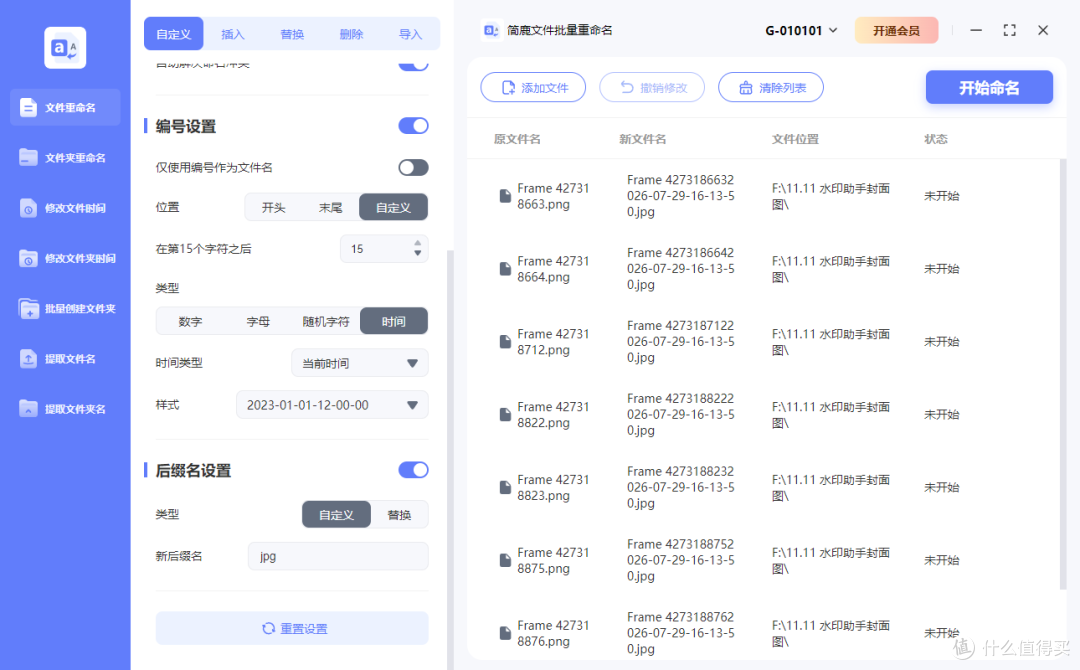Switch to the 替换 tab
The height and width of the screenshot is (670, 1080).
(x=292, y=34)
